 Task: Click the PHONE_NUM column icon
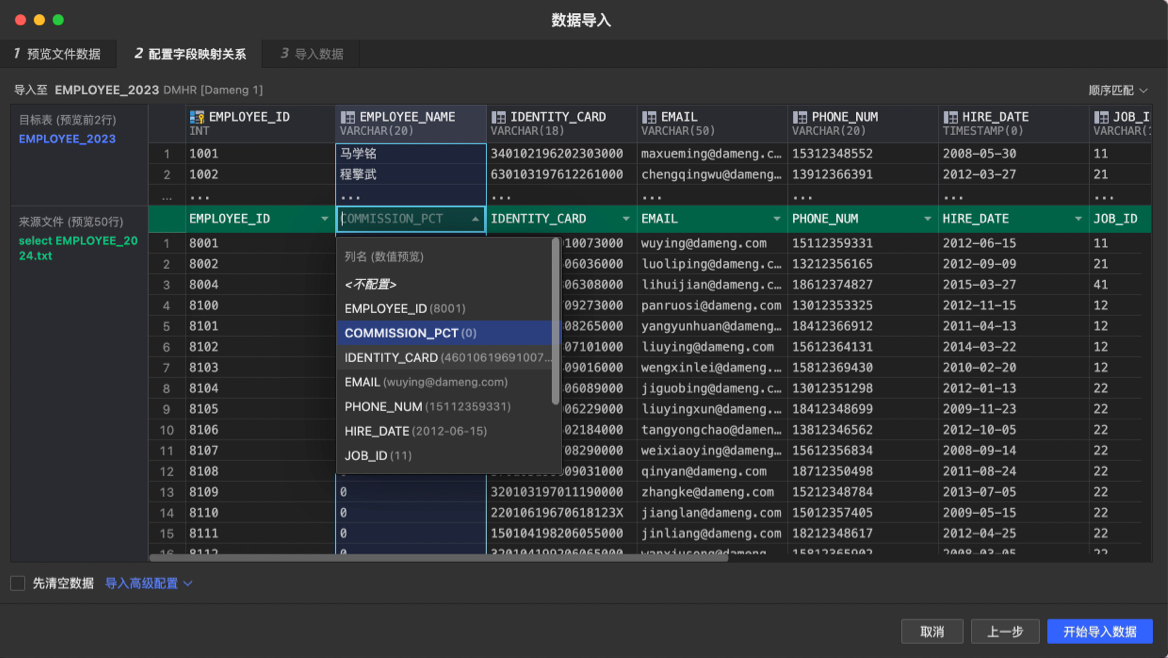799,118
